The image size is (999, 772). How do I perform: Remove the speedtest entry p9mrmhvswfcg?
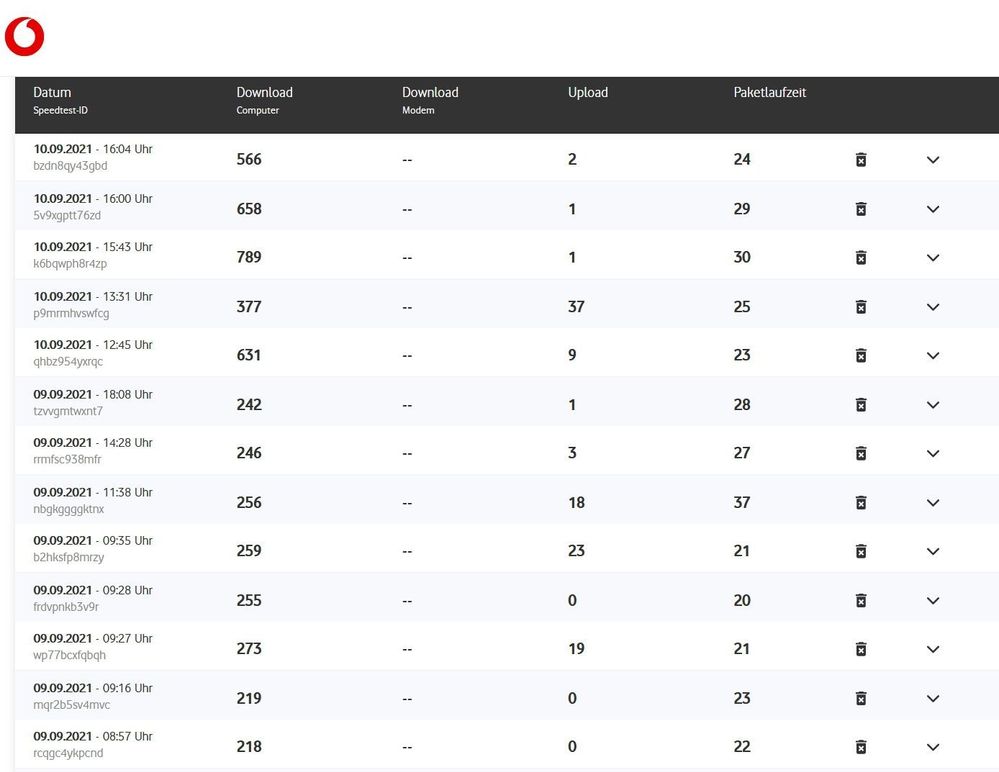click(x=861, y=307)
